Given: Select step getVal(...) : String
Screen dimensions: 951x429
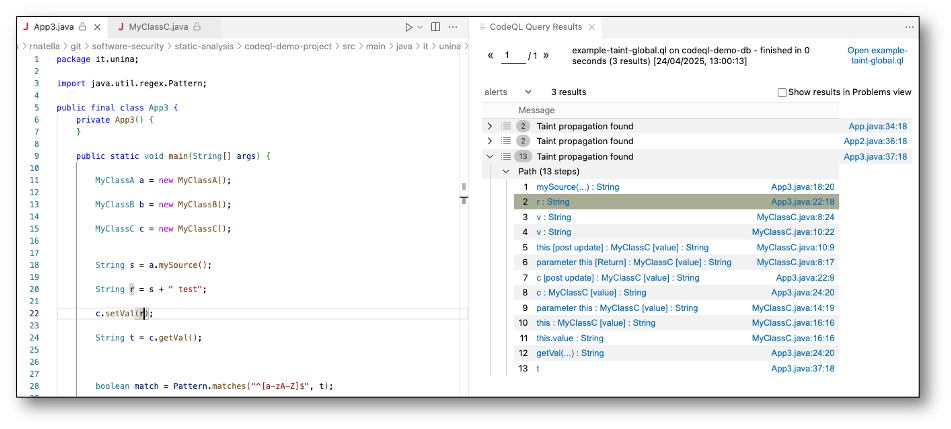Looking at the screenshot, I should click(570, 353).
